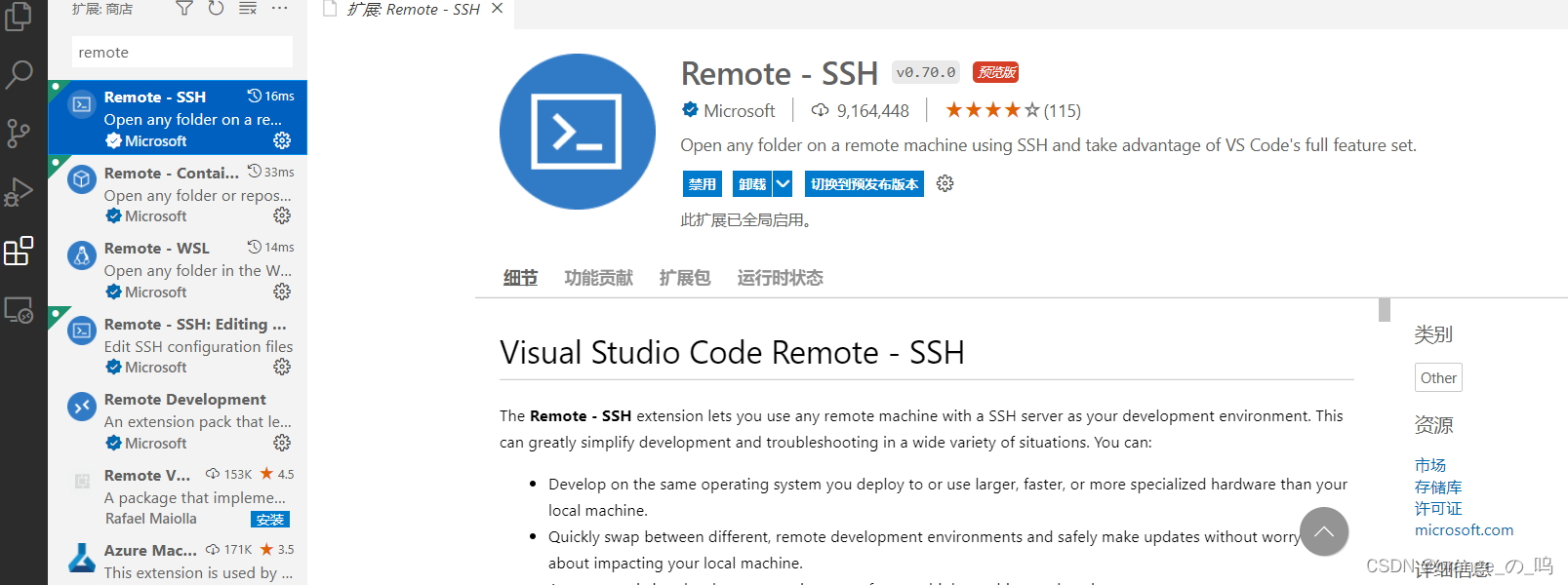Switch to the 扩展包 tab

[685, 278]
